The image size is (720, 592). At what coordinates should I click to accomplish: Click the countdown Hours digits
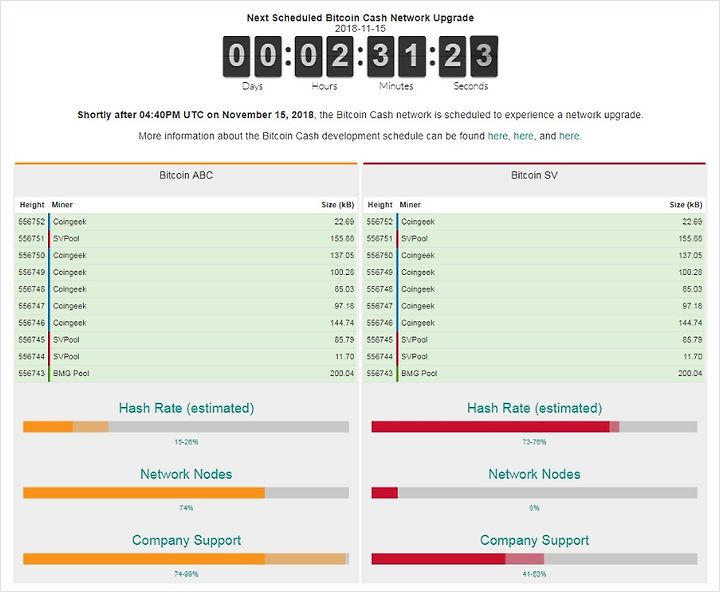[324, 56]
